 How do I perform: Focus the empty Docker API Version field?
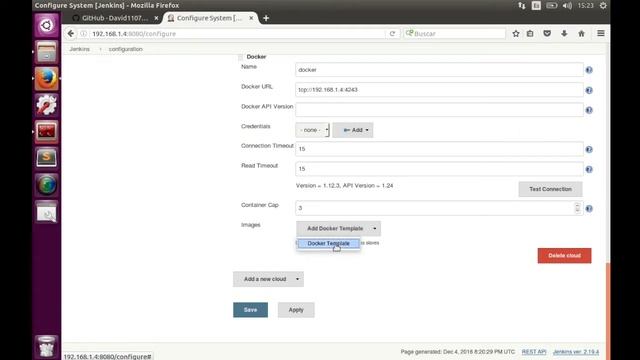coord(439,110)
